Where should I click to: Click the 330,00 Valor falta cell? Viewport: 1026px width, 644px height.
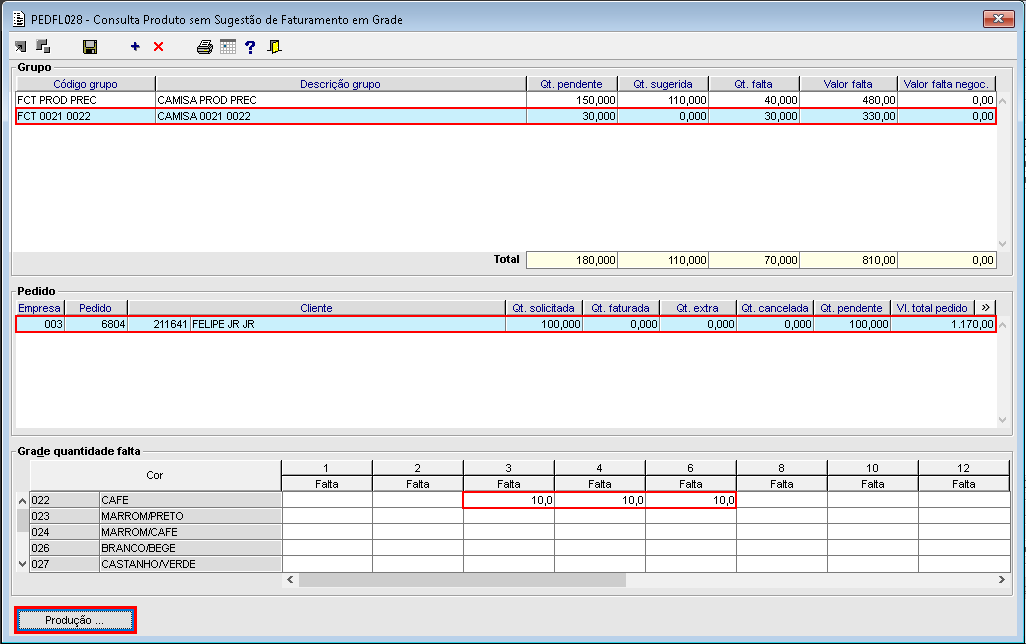848,116
